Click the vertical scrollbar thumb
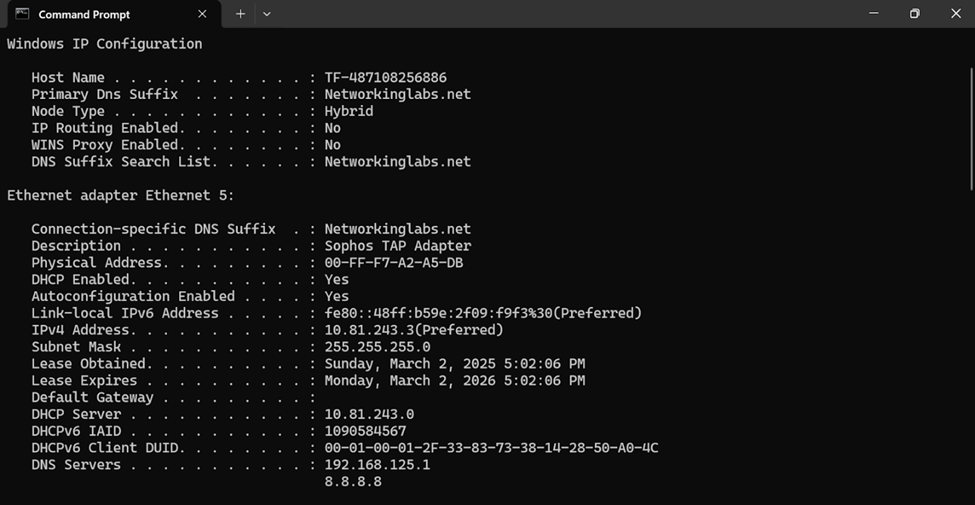 (971, 128)
